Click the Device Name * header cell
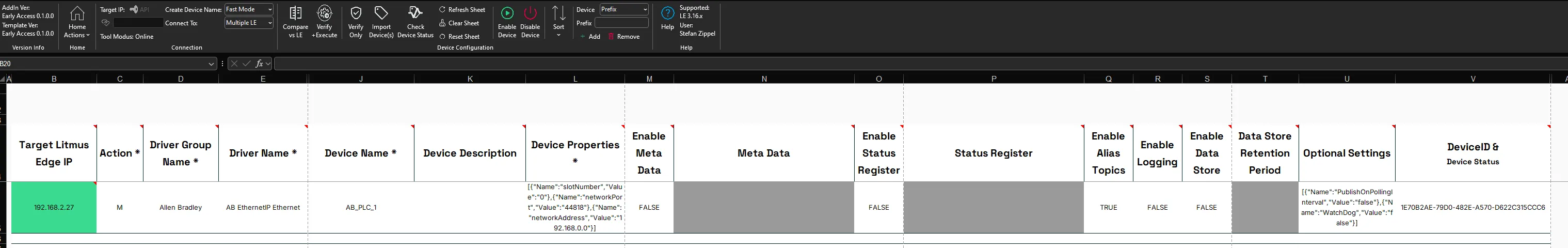The width and height of the screenshot is (1568, 248). [361, 153]
